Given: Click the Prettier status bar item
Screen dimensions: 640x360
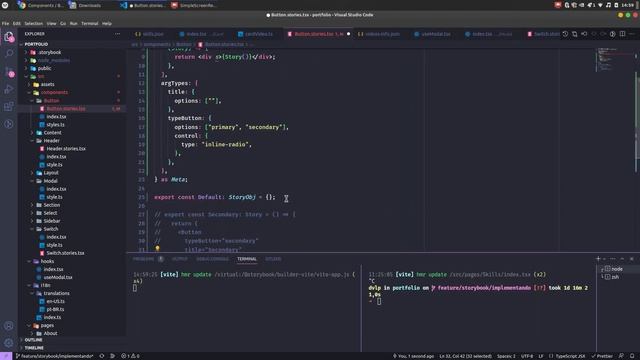Looking at the screenshot, I should (x=602, y=356).
